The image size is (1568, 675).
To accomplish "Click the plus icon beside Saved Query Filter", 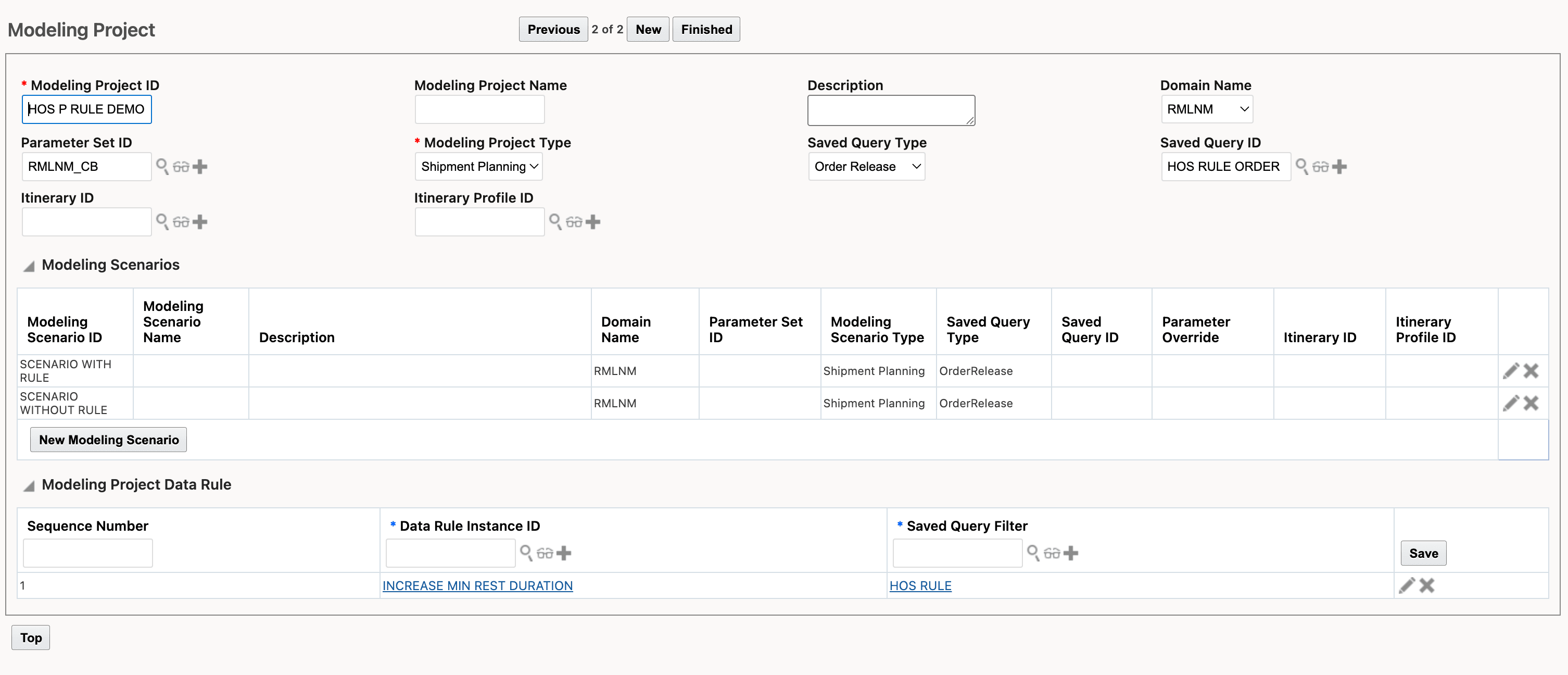I will (1071, 553).
